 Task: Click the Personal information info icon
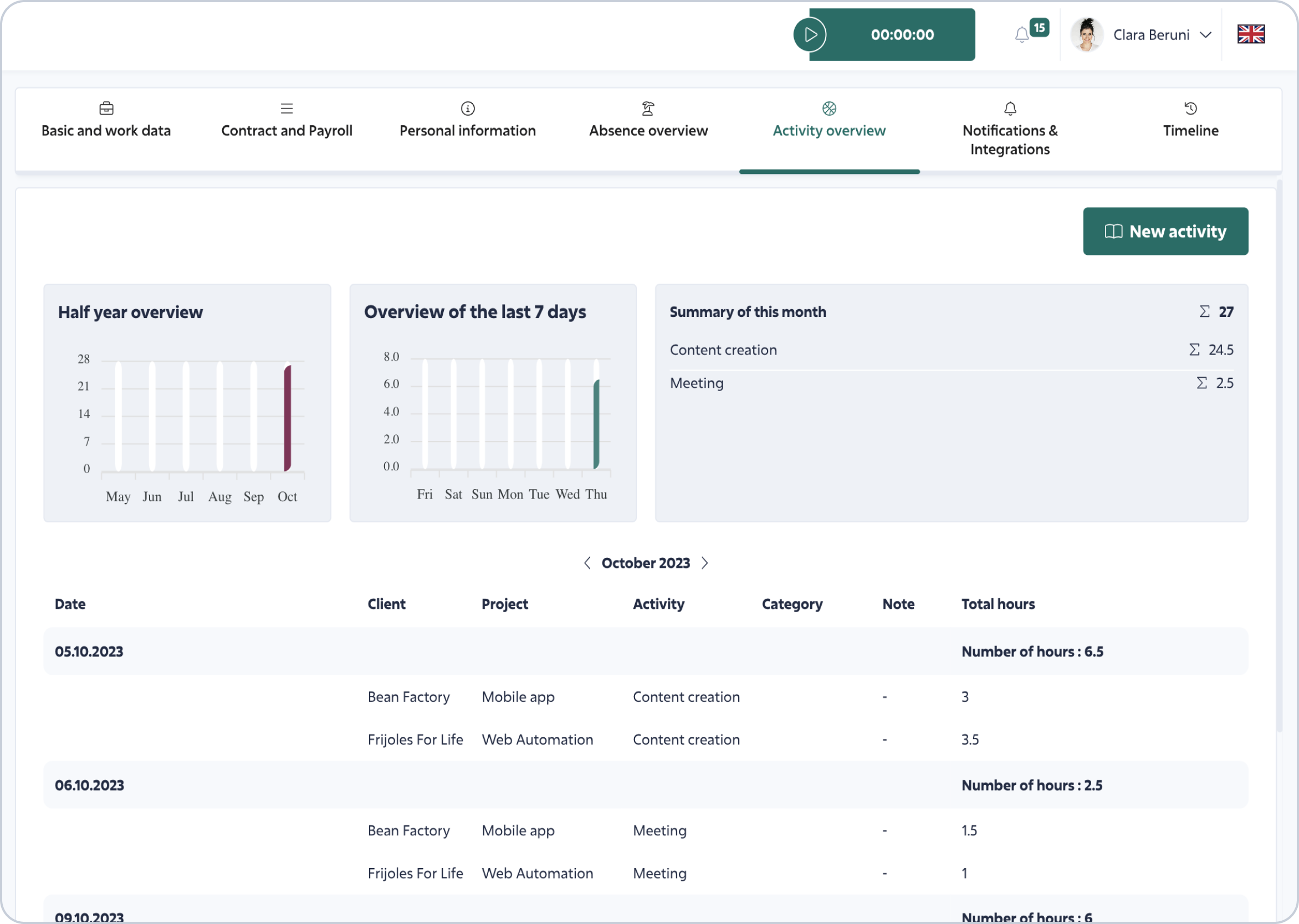[467, 108]
